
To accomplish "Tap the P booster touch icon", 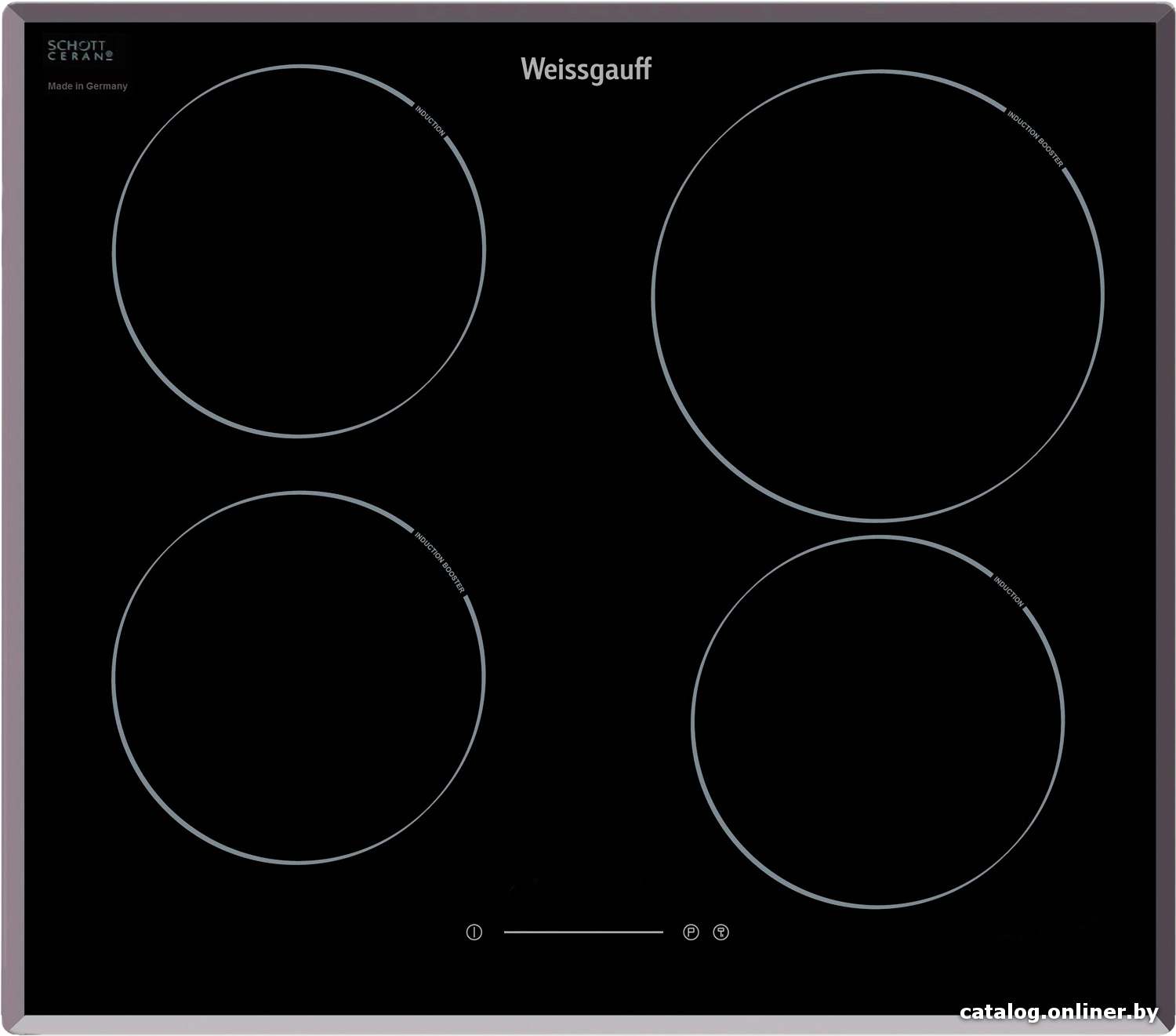I will click(691, 932).
